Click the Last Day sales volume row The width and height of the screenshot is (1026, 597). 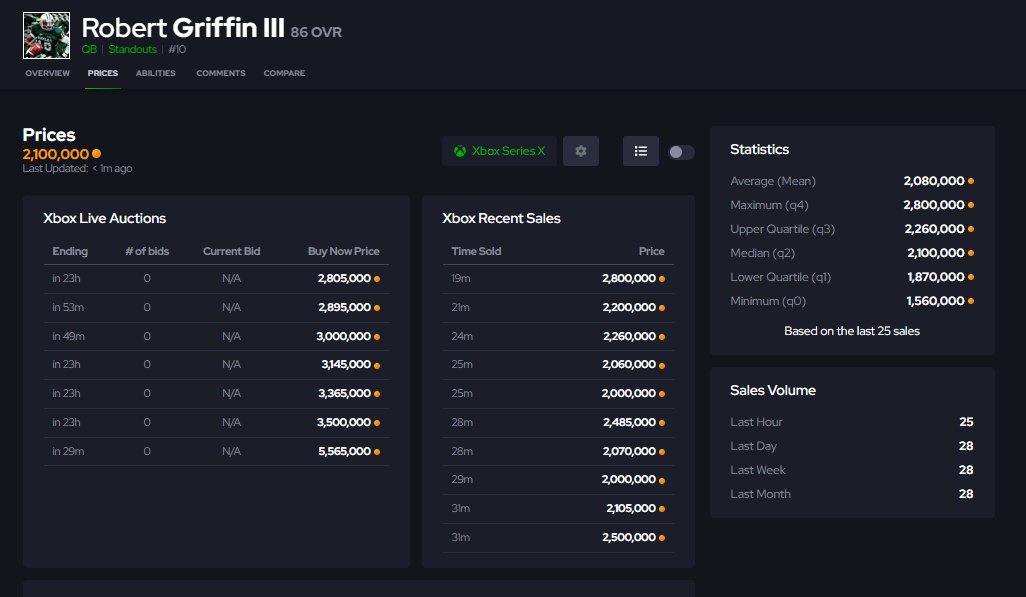[852, 446]
